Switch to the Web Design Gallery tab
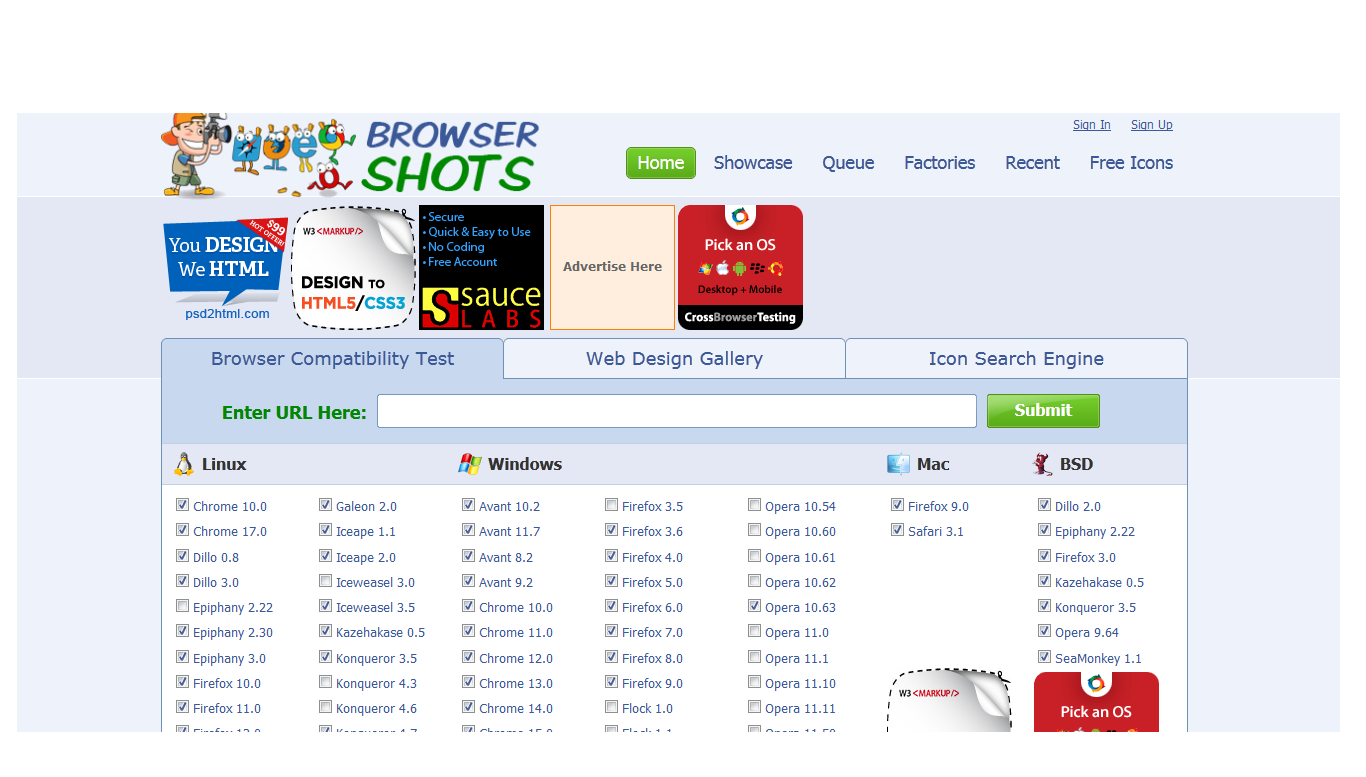Image resolution: width=1366 pixels, height=777 pixels. [x=673, y=358]
